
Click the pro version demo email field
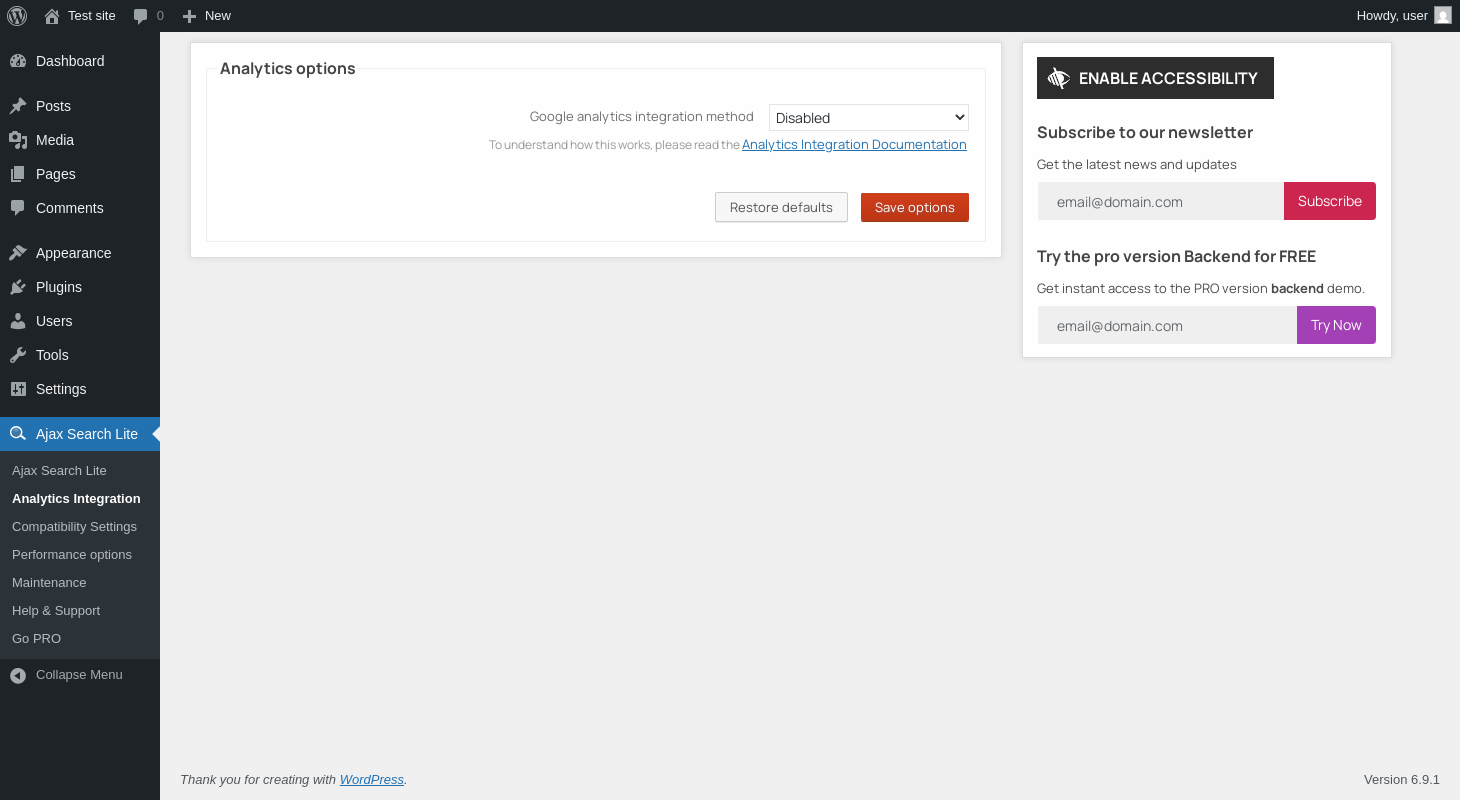point(1167,325)
